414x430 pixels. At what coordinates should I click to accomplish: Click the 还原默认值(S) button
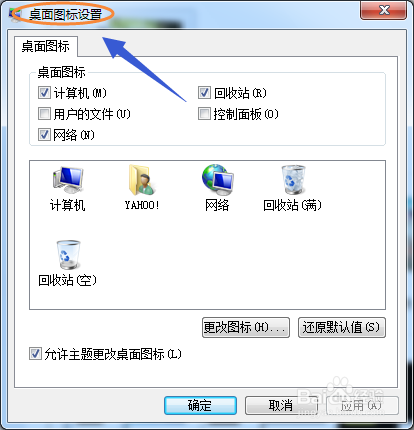[x=342, y=327]
